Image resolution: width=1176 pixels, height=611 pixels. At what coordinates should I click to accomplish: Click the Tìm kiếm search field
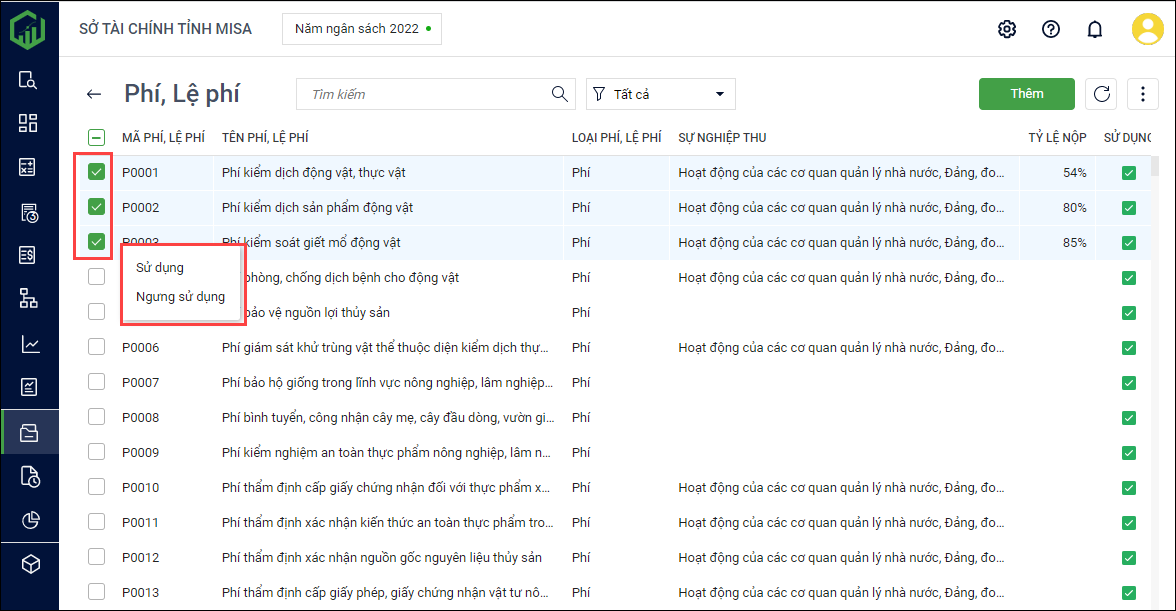pos(425,94)
